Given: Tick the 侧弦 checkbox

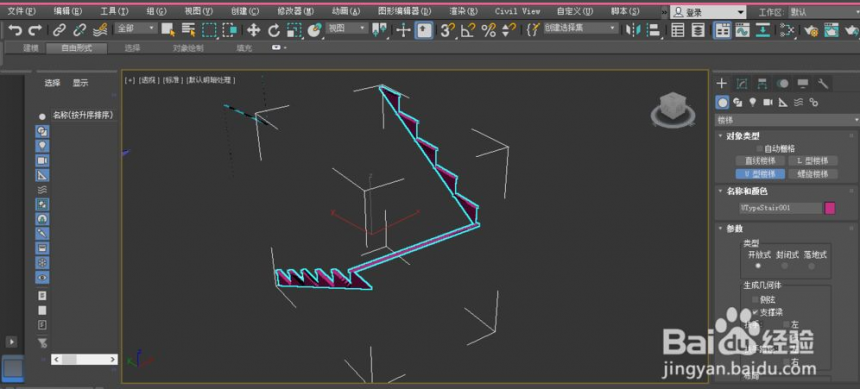Looking at the screenshot, I should (x=756, y=300).
